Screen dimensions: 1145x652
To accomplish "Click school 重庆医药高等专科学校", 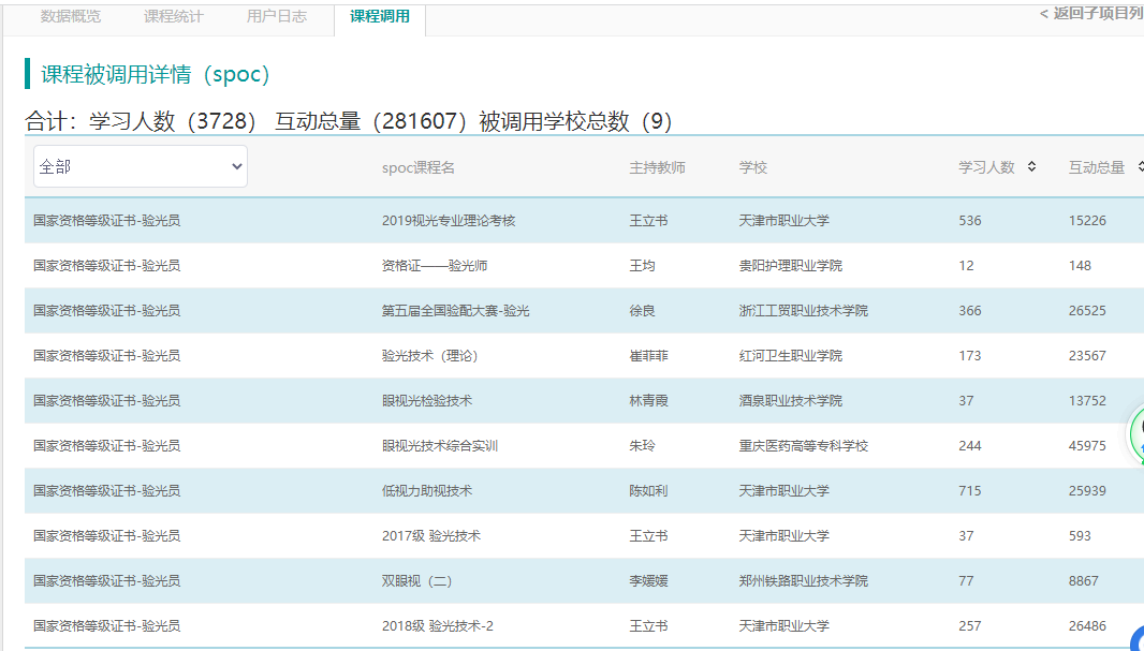I will (x=803, y=446).
